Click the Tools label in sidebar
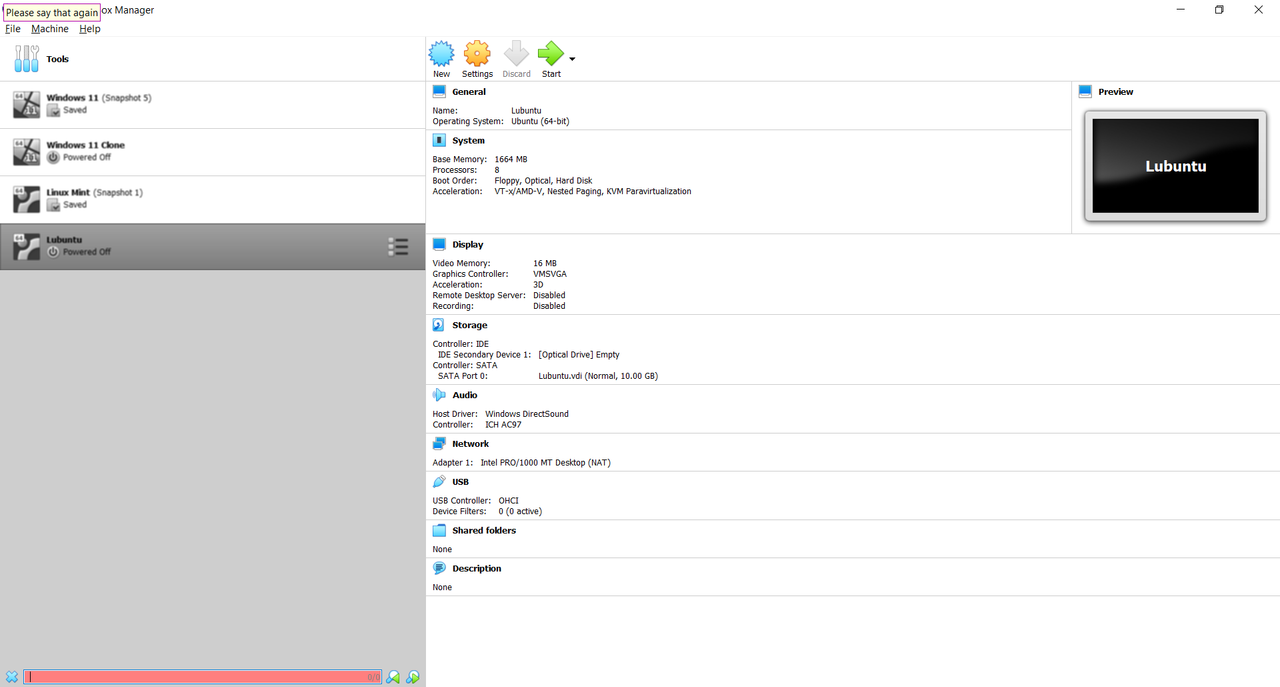Screen dimensions: 1280x687 (x=58, y=59)
